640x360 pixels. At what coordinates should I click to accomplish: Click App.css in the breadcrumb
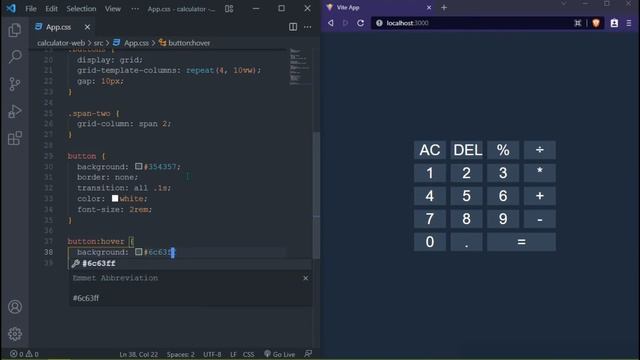136,43
